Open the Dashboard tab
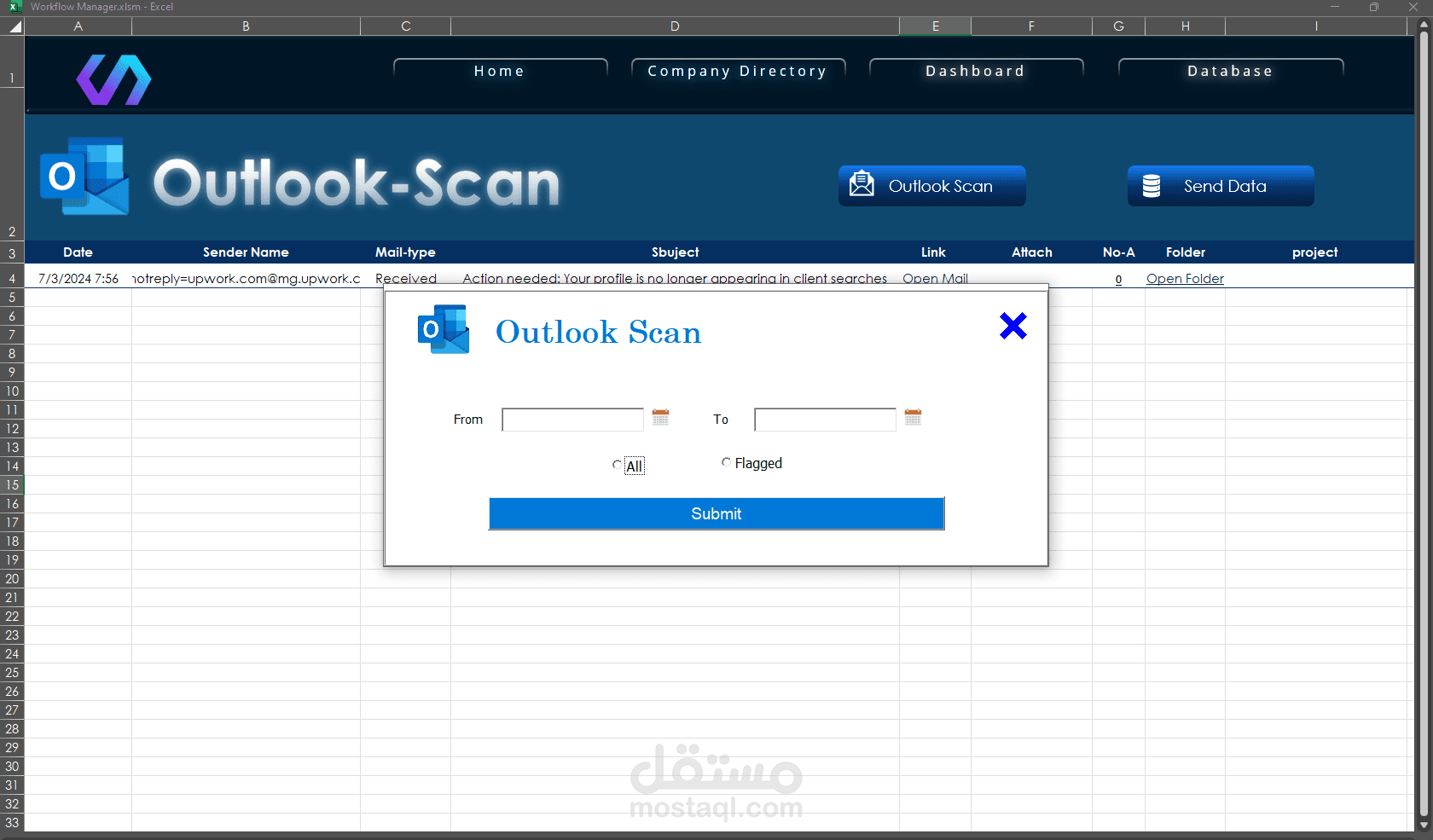Screen dimensions: 1433x840 (x=976, y=71)
